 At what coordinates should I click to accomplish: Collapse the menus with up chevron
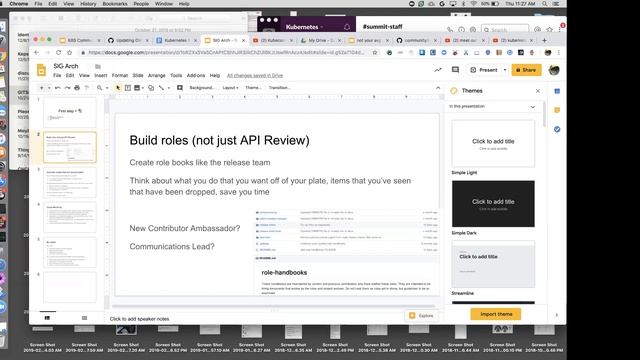438,88
